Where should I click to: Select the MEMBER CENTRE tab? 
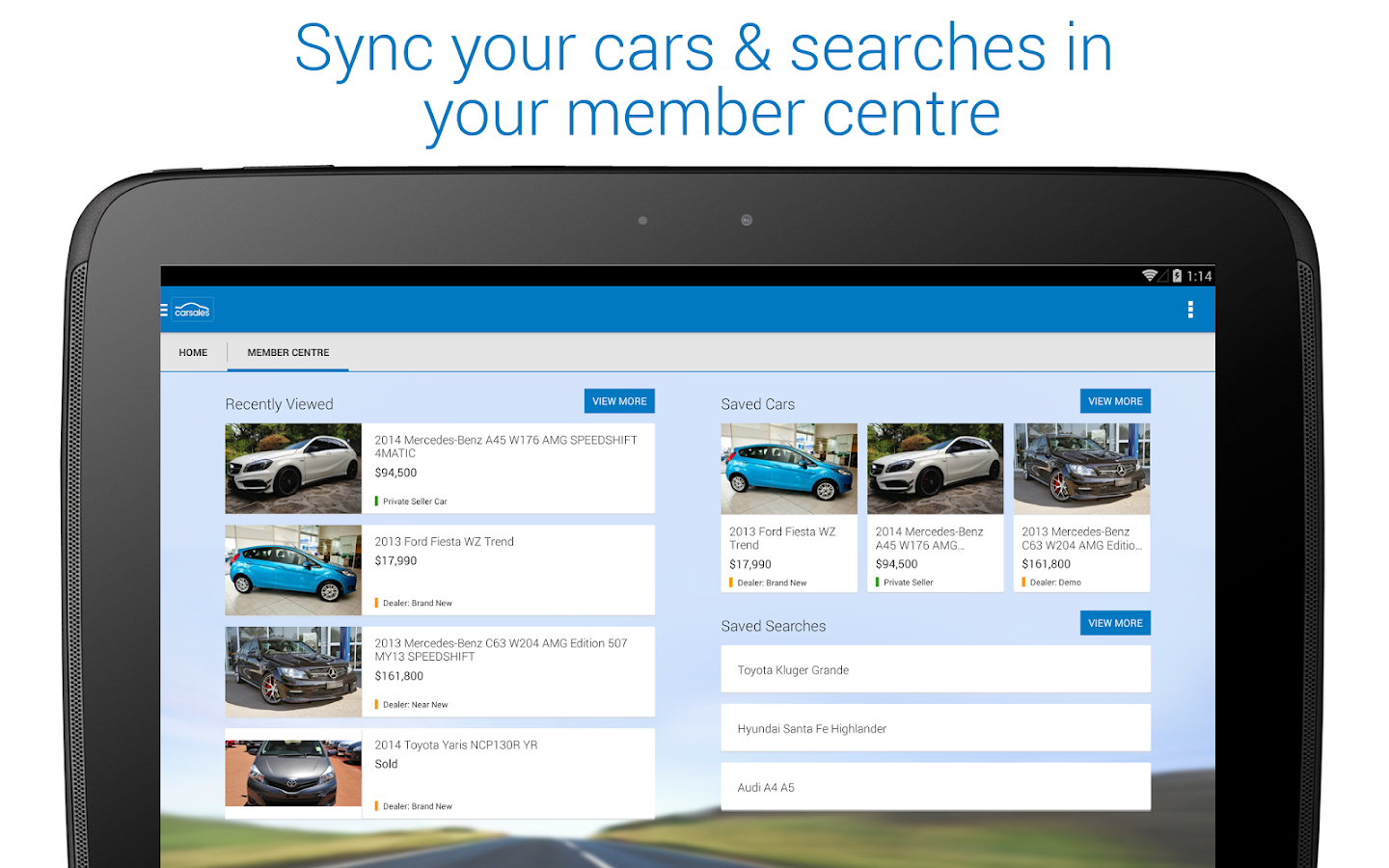tap(288, 353)
